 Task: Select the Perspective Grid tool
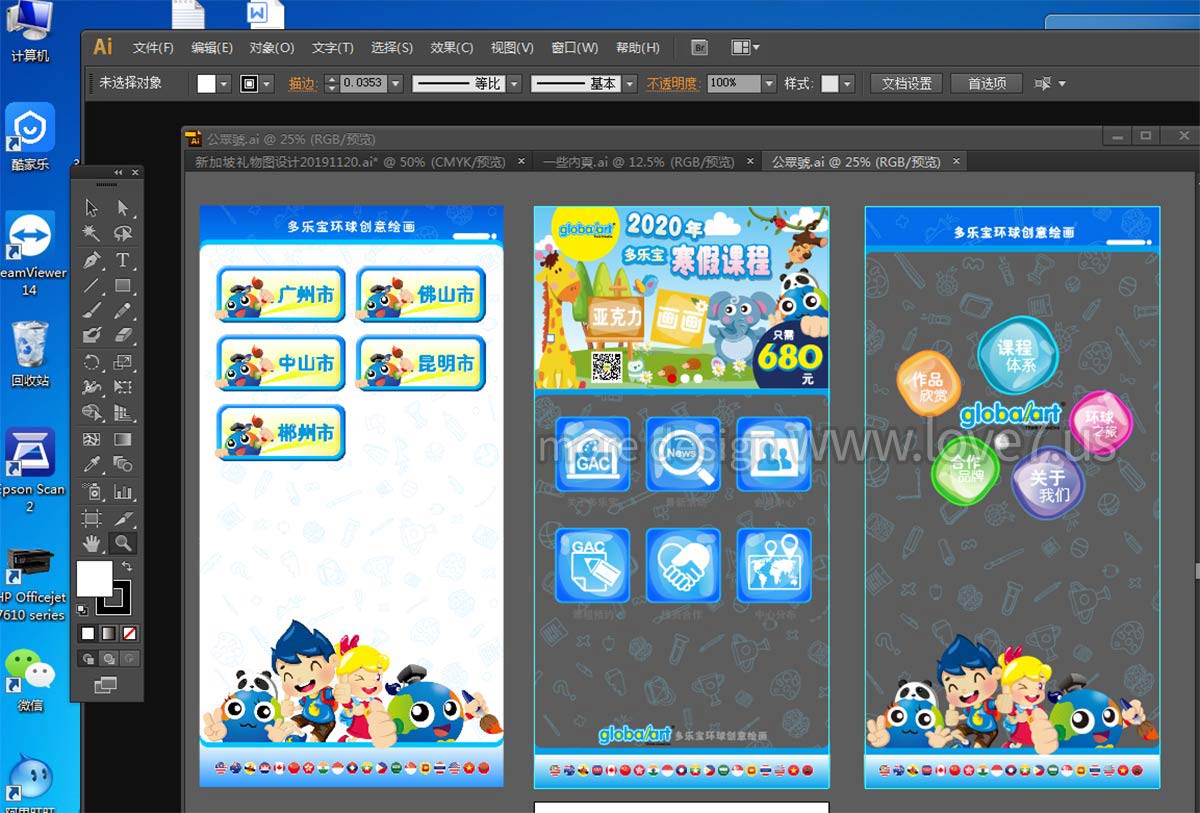tap(123, 412)
